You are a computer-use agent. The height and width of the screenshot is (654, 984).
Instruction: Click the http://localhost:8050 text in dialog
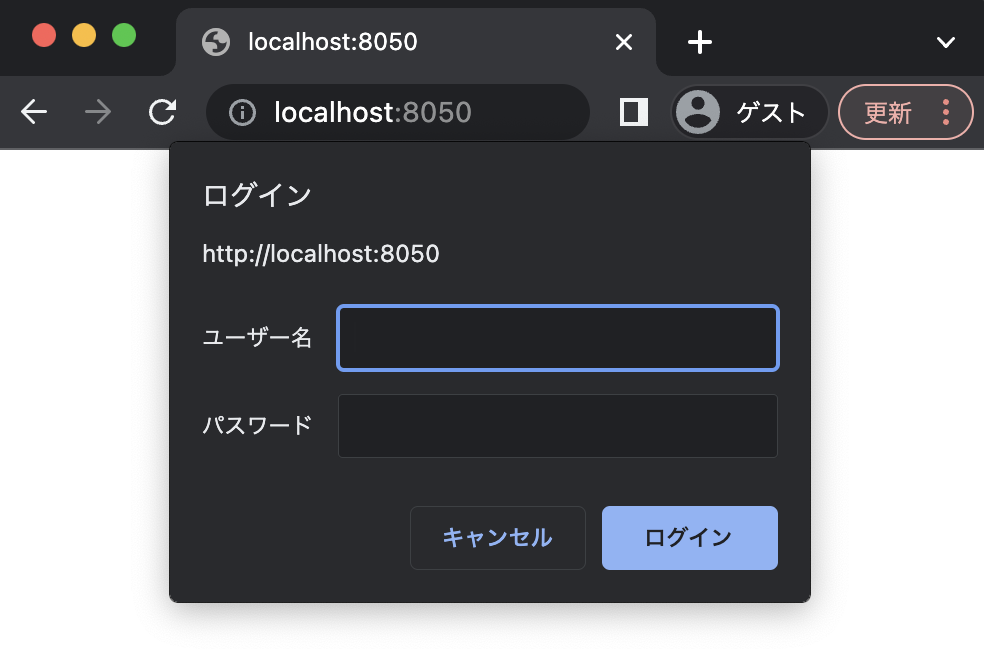[x=321, y=254]
